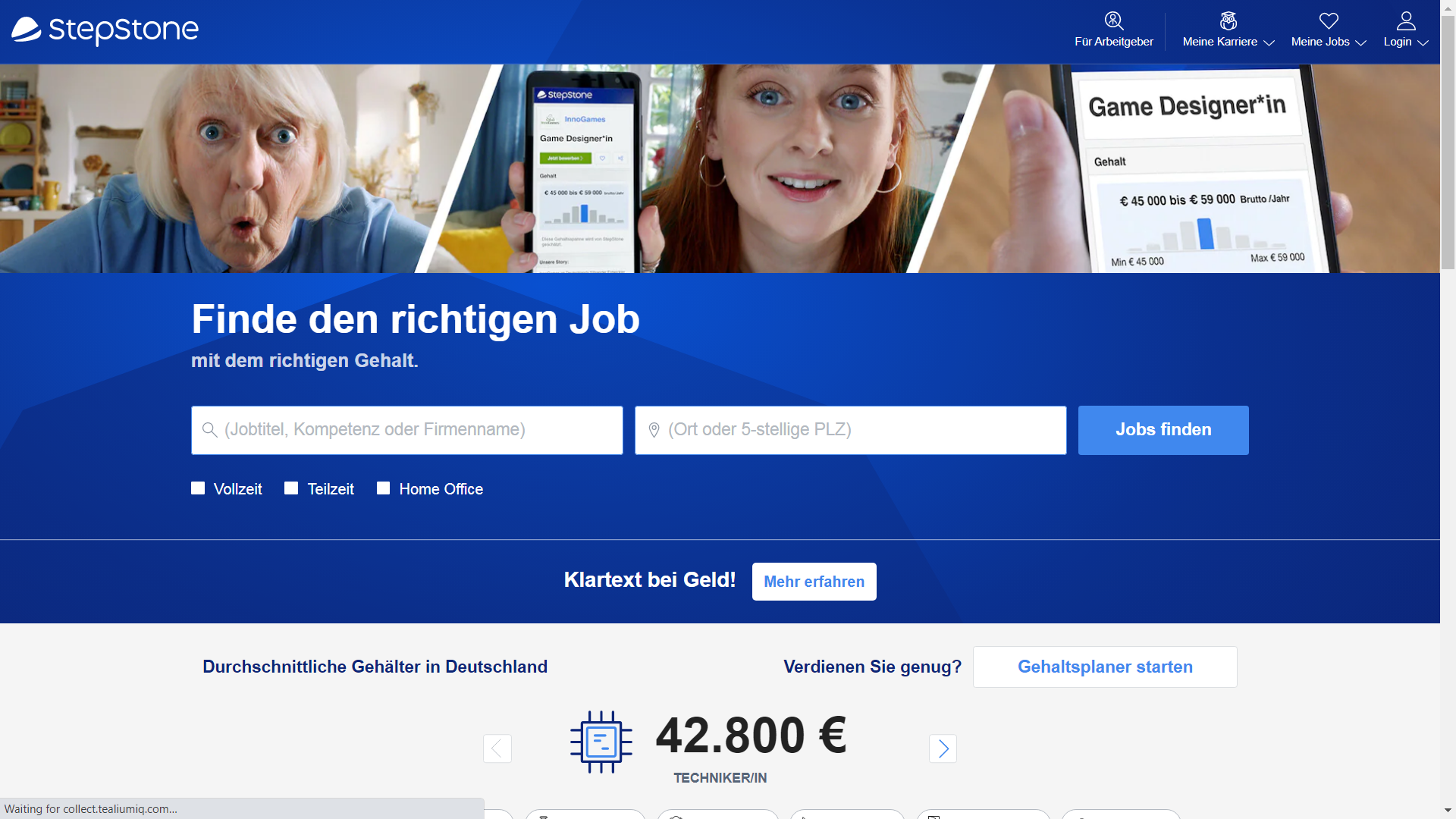This screenshot has width=1456, height=819.
Task: Click the Meine Karriere owl icon
Action: click(x=1228, y=20)
